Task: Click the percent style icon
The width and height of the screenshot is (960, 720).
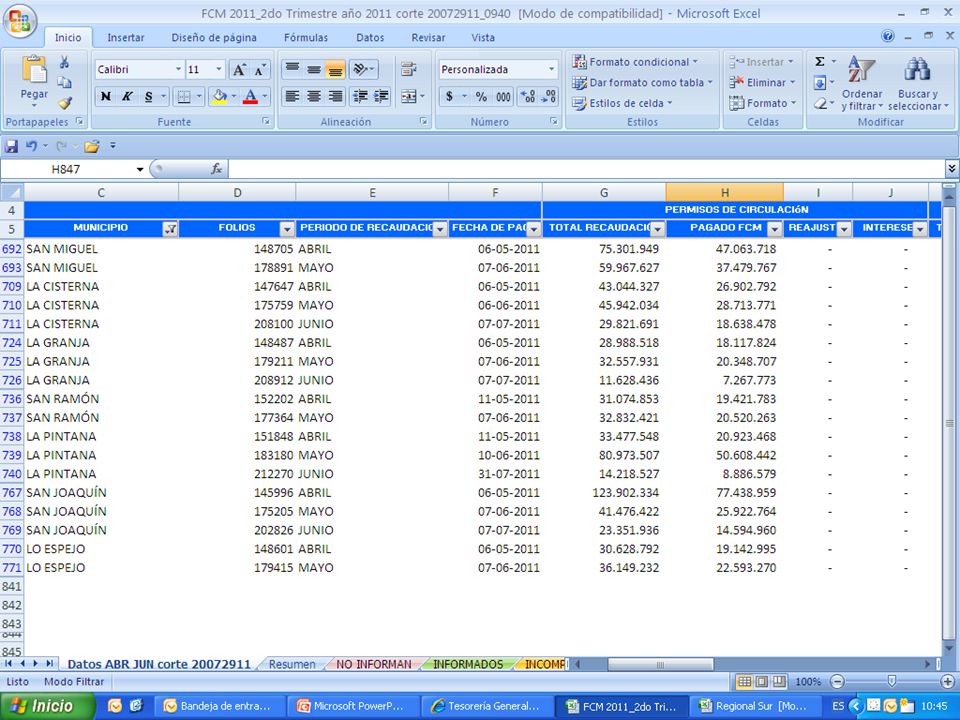Action: (x=481, y=96)
